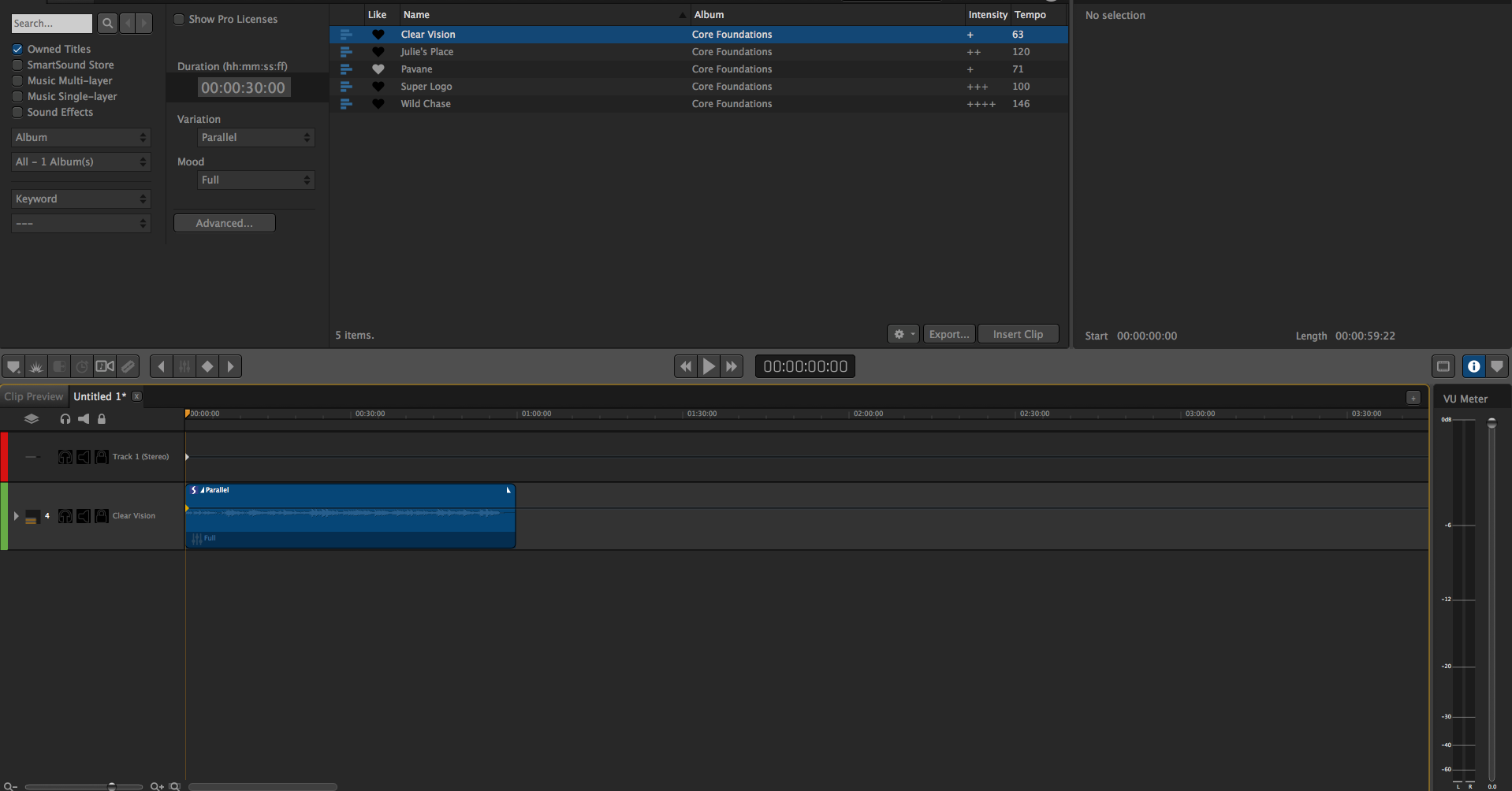Image resolution: width=1512 pixels, height=791 pixels.
Task: Lock the Clear Vision track
Action: [x=102, y=516]
